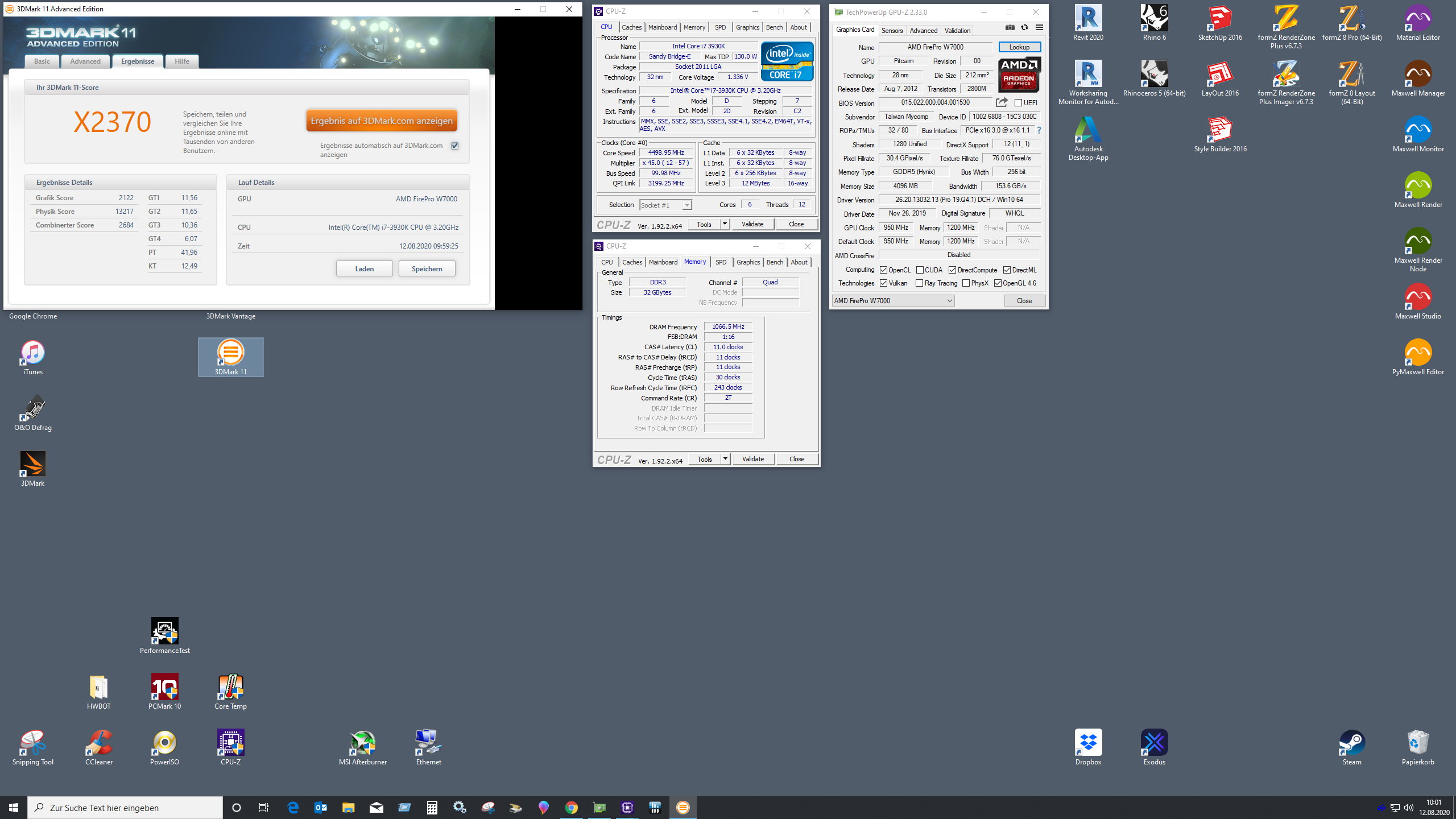This screenshot has height=819, width=1456.
Task: Open Core Temp desktop shortcut
Action: click(x=230, y=692)
